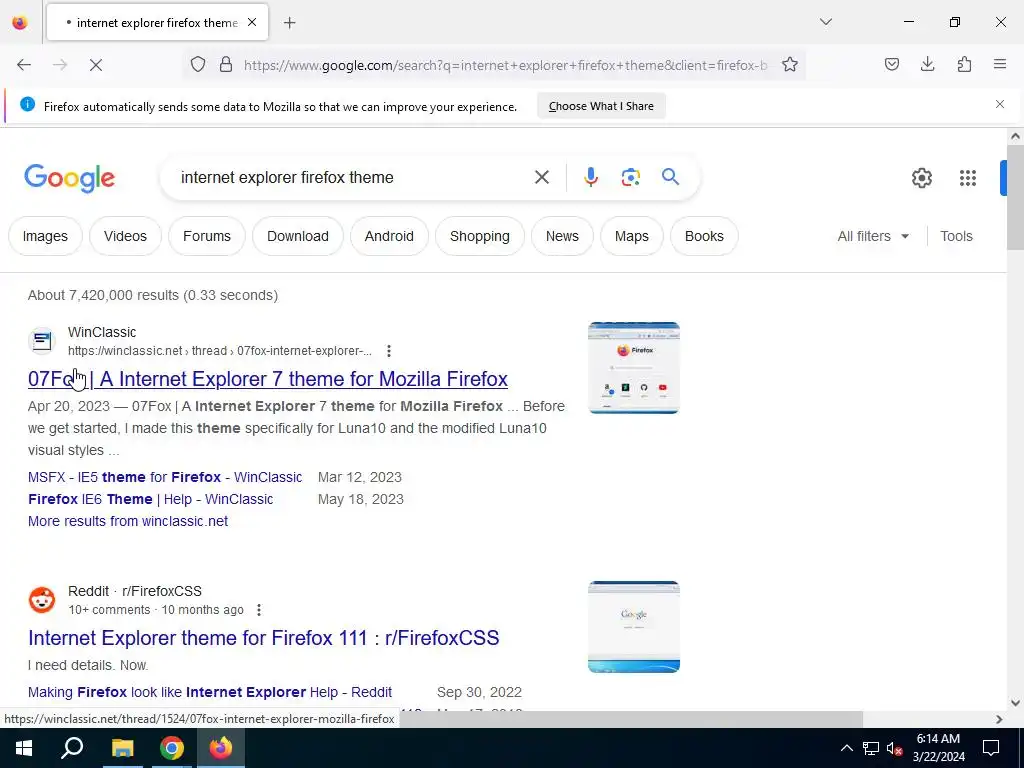
Task: Submit search with magnifying glass
Action: pyautogui.click(x=671, y=177)
